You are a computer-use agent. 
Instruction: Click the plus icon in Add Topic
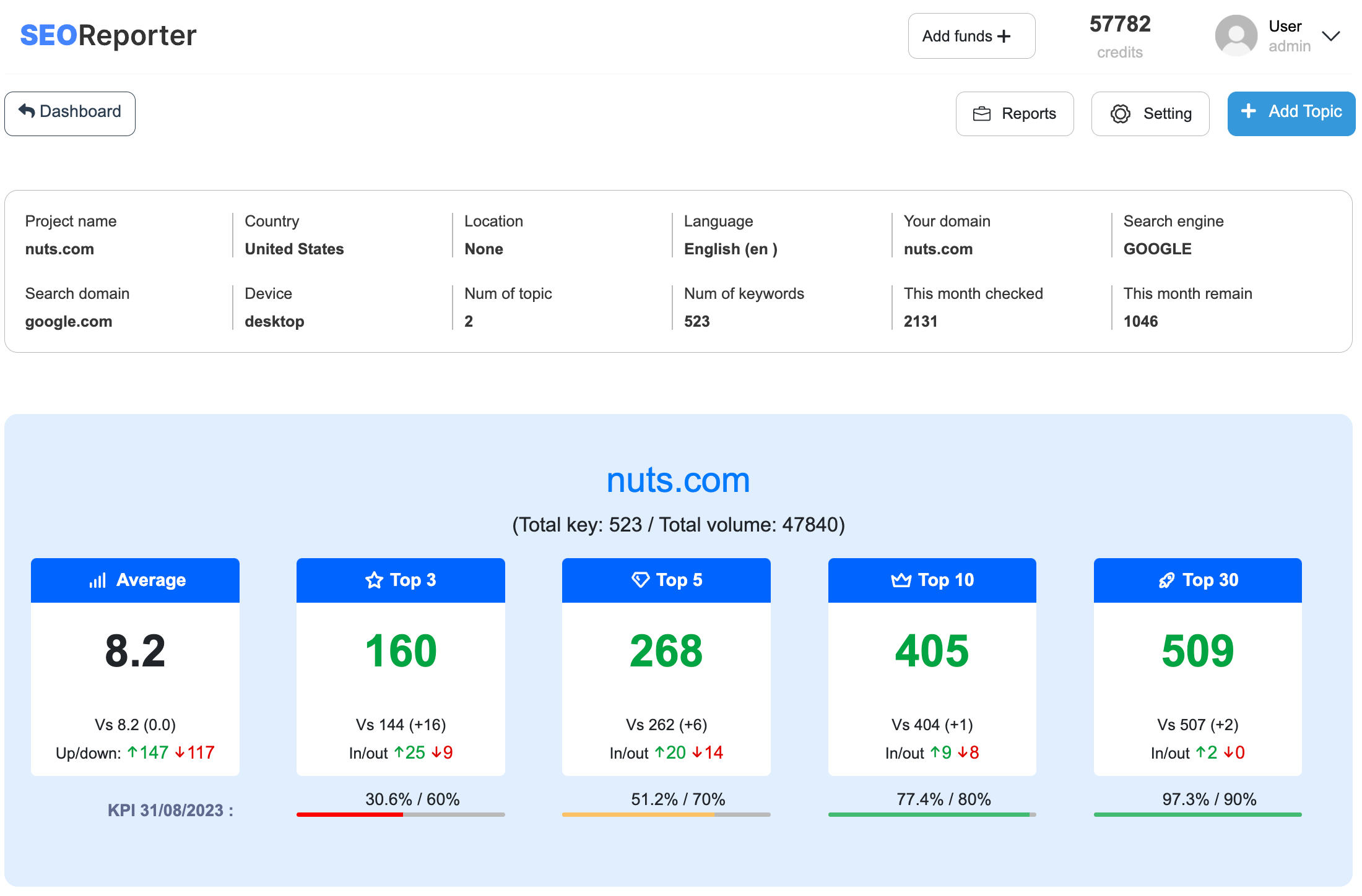[x=1249, y=111]
